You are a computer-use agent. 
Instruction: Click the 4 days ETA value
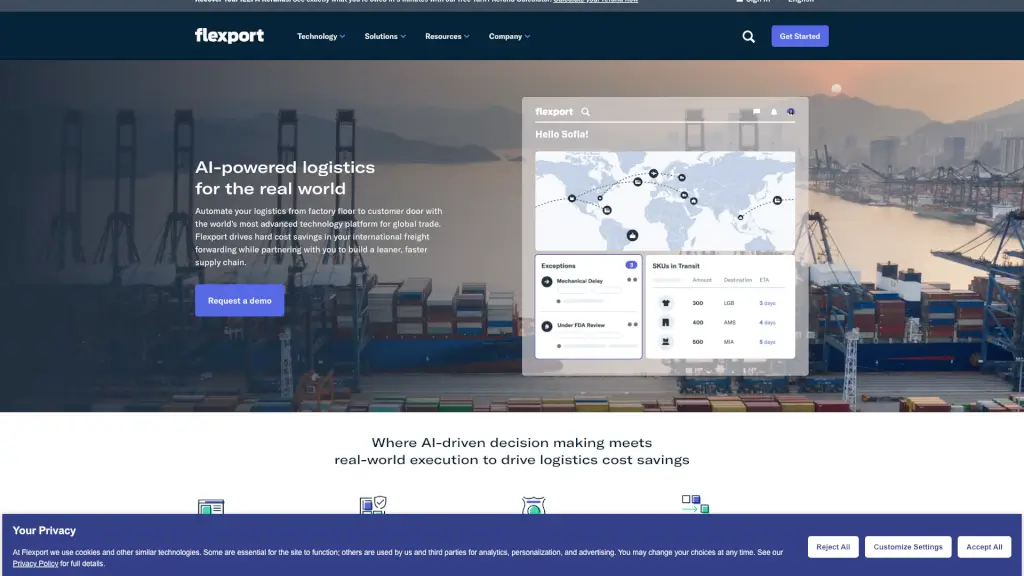767,323
